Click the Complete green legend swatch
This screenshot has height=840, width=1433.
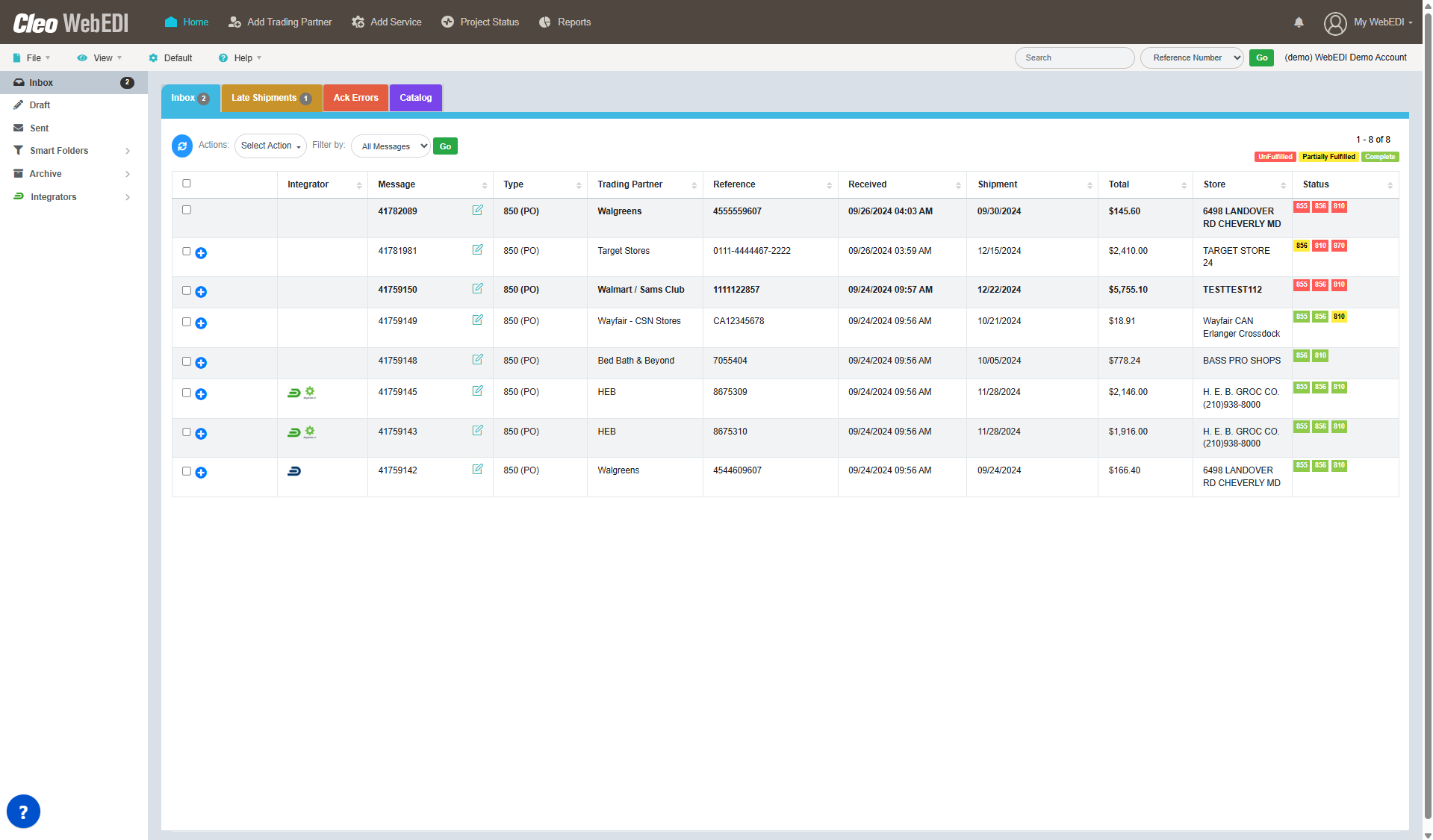tap(1380, 157)
